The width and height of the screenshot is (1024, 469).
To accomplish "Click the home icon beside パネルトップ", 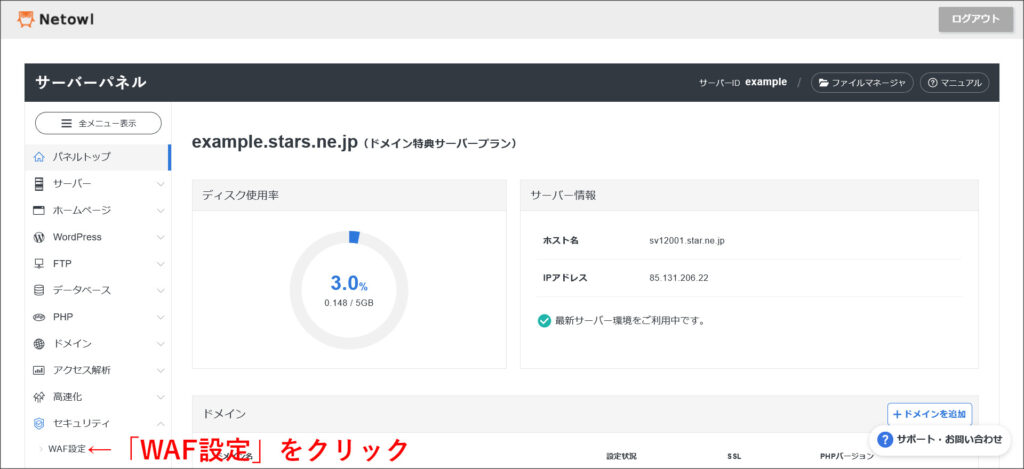I will 39,157.
